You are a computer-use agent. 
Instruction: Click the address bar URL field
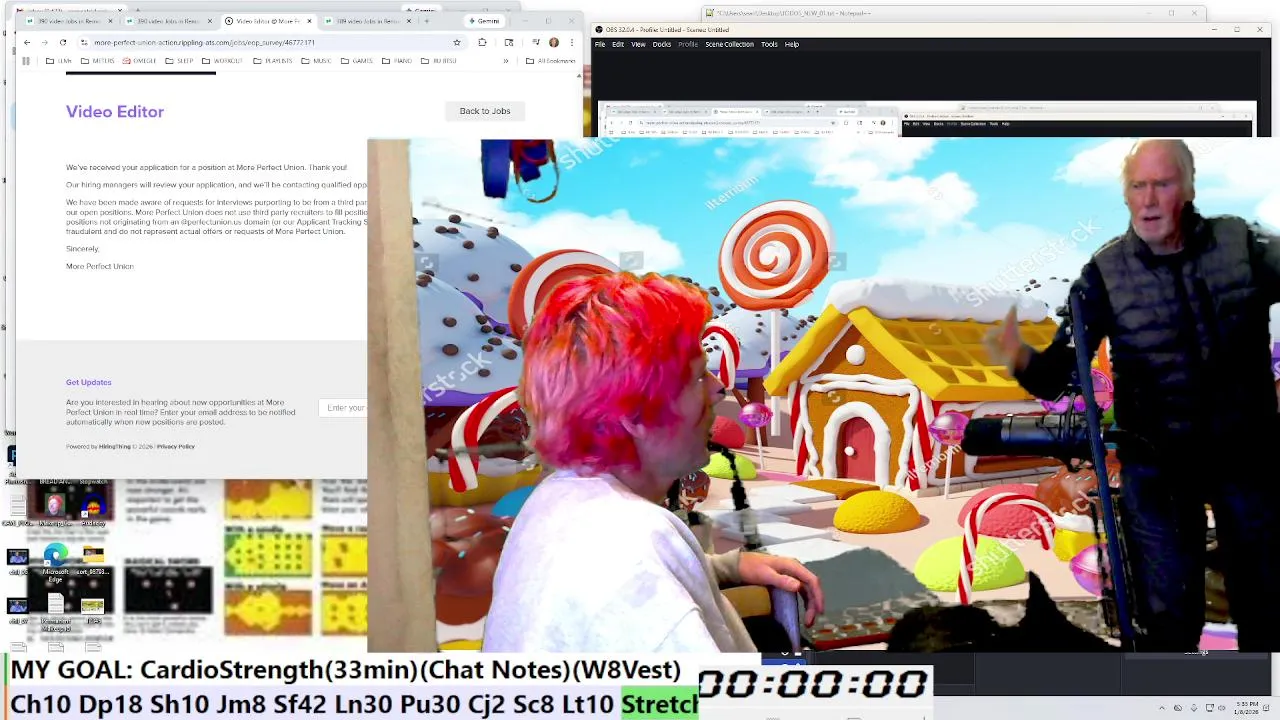pos(265,43)
